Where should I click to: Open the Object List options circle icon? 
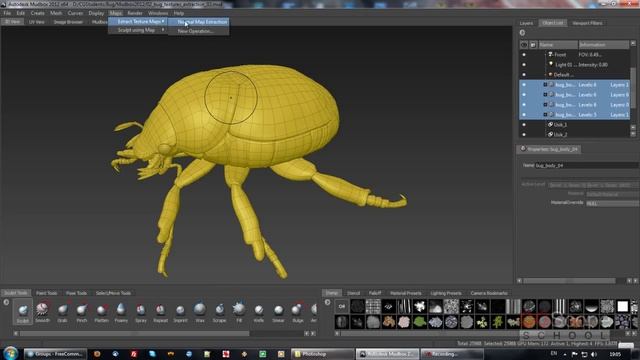522,33
